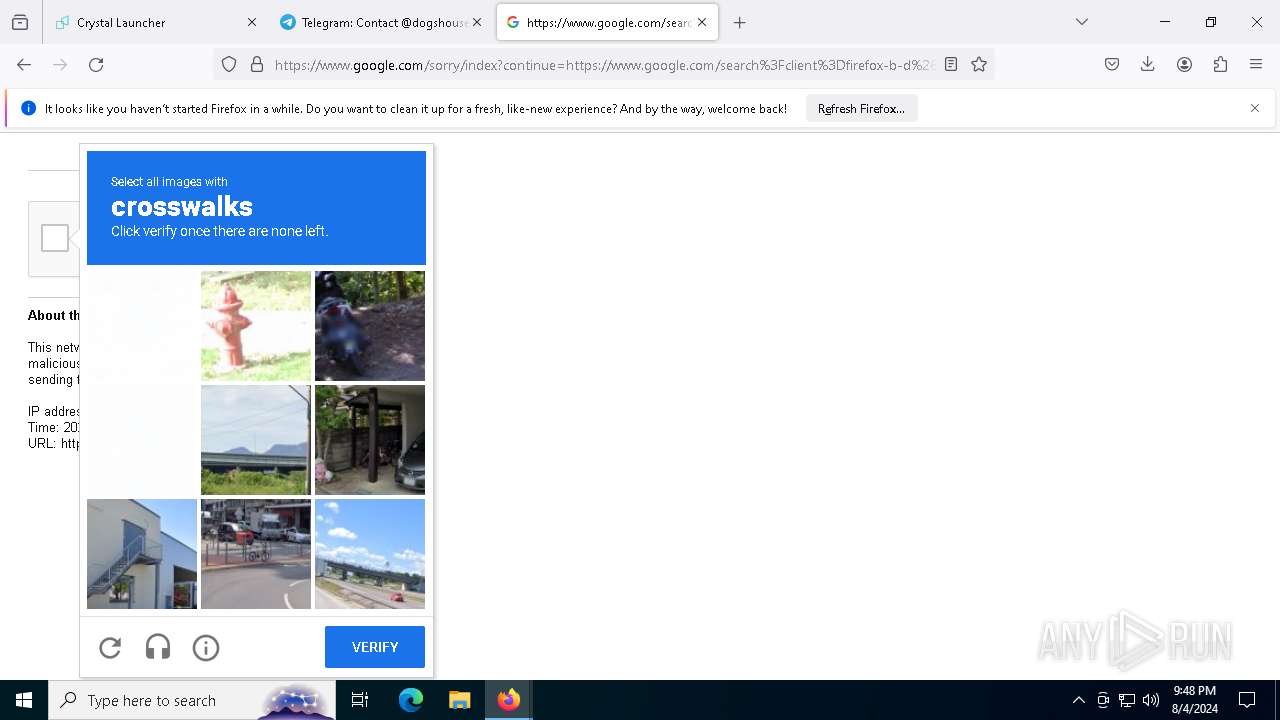Check the I'm not a robot checkbox
1280x720 pixels.
coord(55,238)
